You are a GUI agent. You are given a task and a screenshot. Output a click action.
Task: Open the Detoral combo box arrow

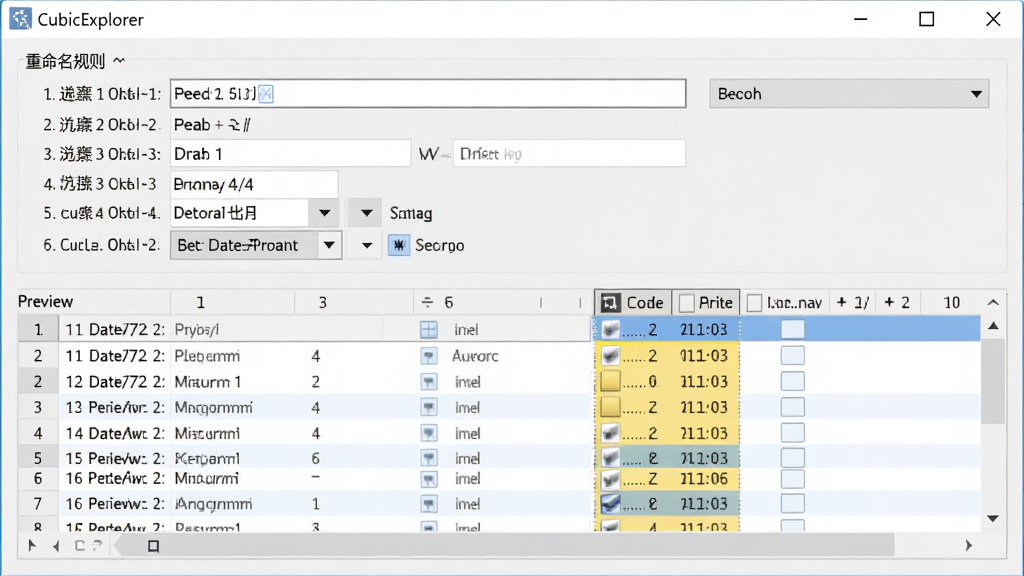pyautogui.click(x=324, y=213)
